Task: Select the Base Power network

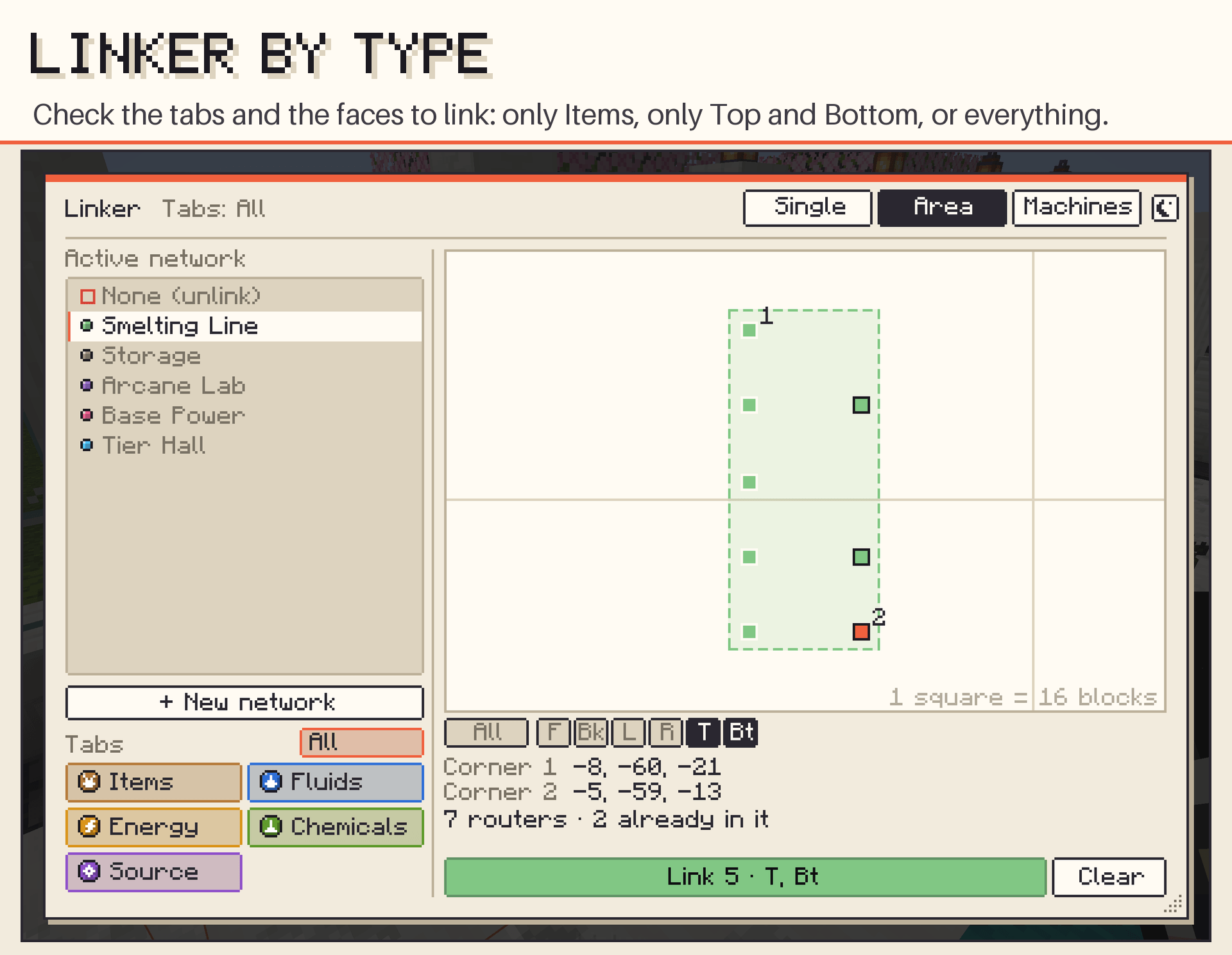Action: point(244,415)
